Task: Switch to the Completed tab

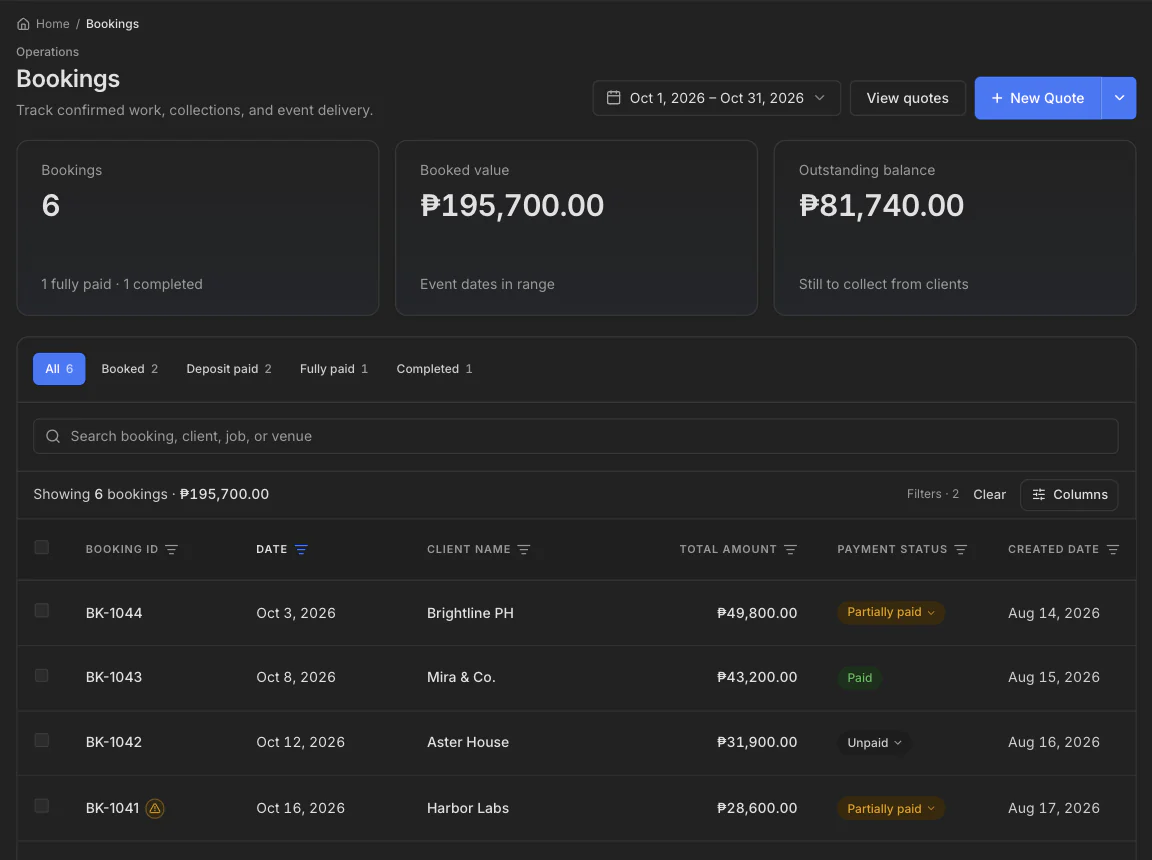Action: [x=434, y=369]
